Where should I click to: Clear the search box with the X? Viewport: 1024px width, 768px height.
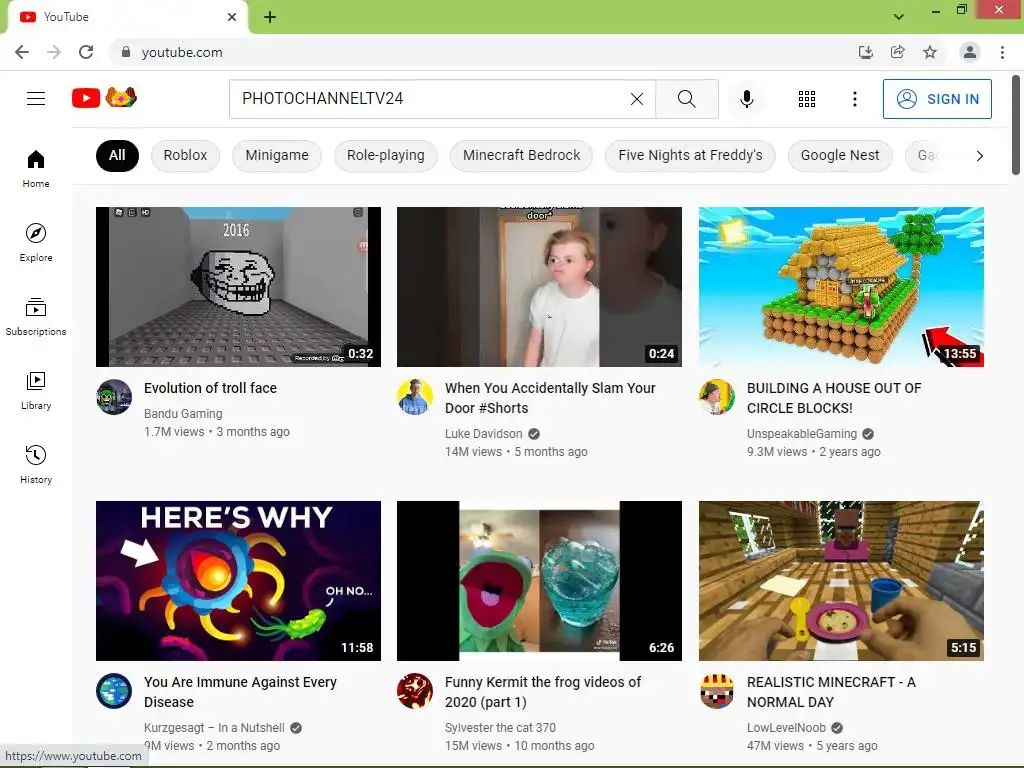637,99
